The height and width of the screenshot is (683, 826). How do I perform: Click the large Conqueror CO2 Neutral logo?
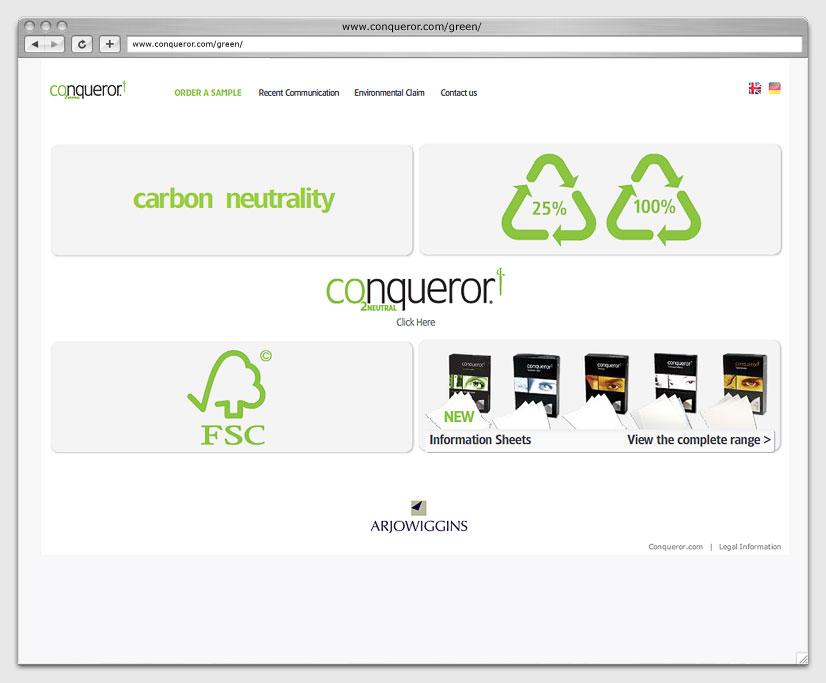point(415,290)
